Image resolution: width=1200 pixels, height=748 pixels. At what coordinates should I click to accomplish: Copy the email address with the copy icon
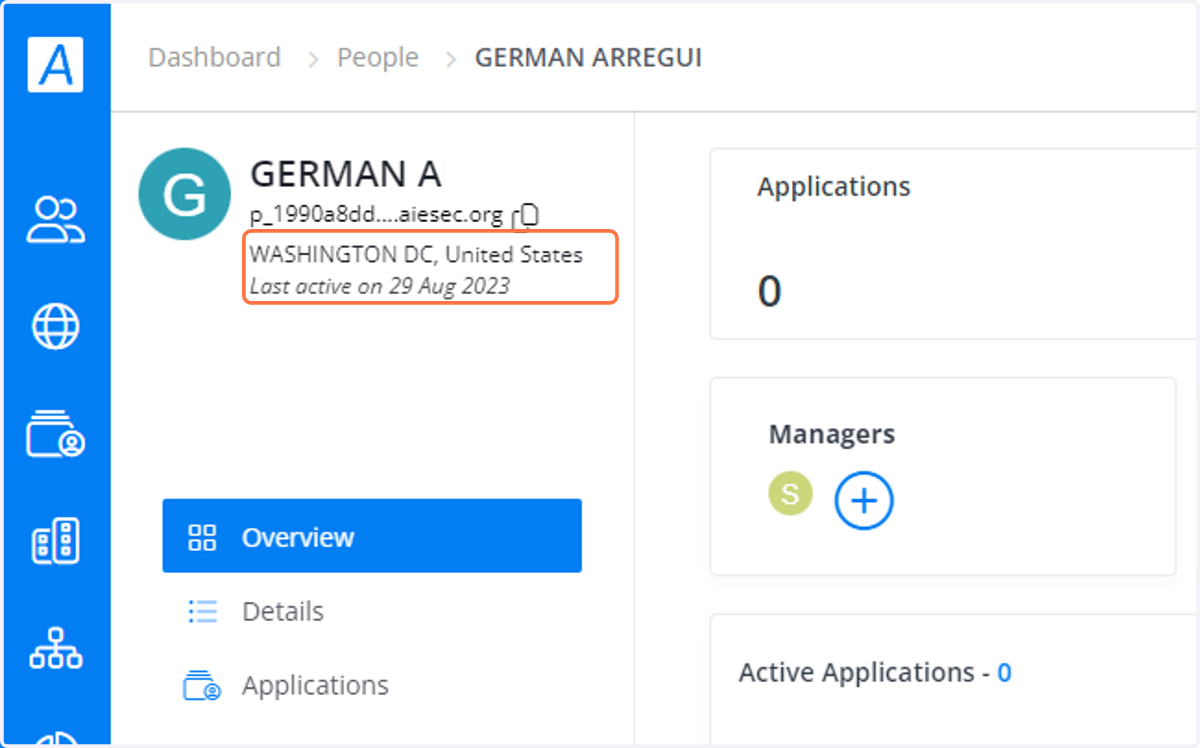coord(526,215)
